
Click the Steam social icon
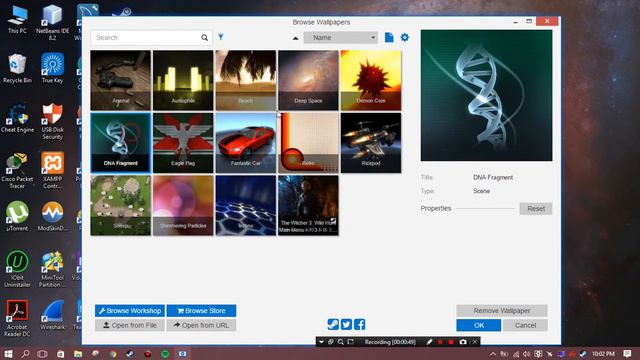coord(333,324)
